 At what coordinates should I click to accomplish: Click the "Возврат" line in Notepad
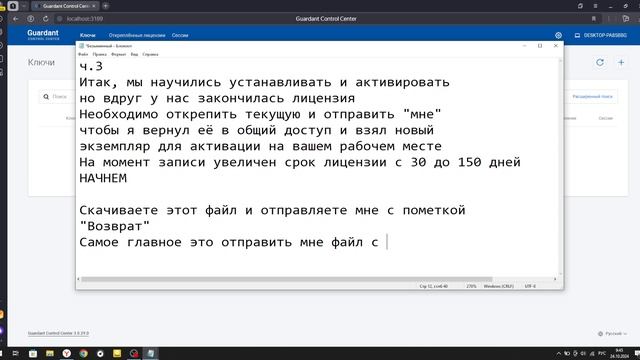pos(115,226)
